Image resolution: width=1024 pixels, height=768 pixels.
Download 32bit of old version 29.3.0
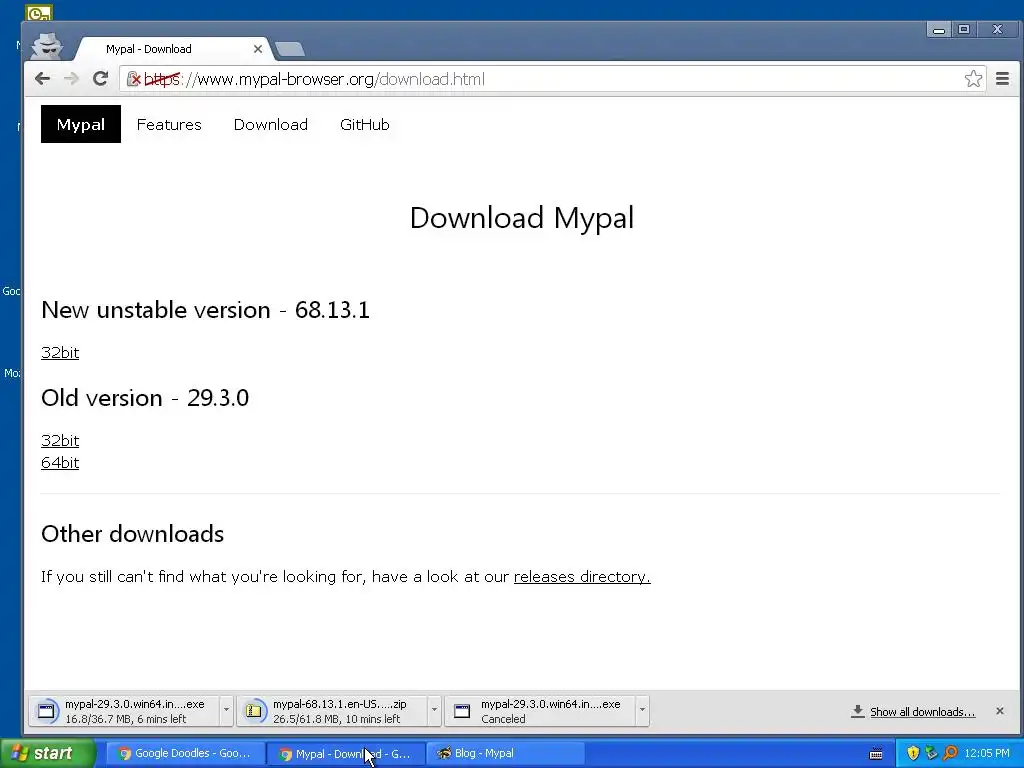click(x=60, y=441)
